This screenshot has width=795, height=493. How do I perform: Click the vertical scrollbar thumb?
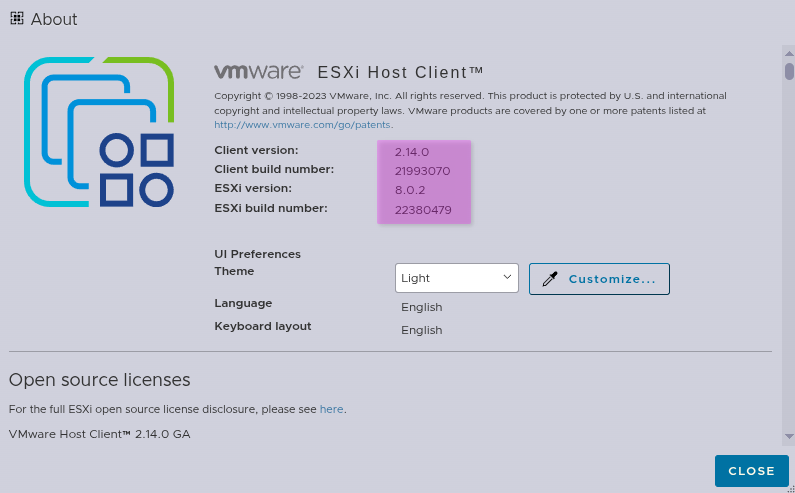[788, 70]
